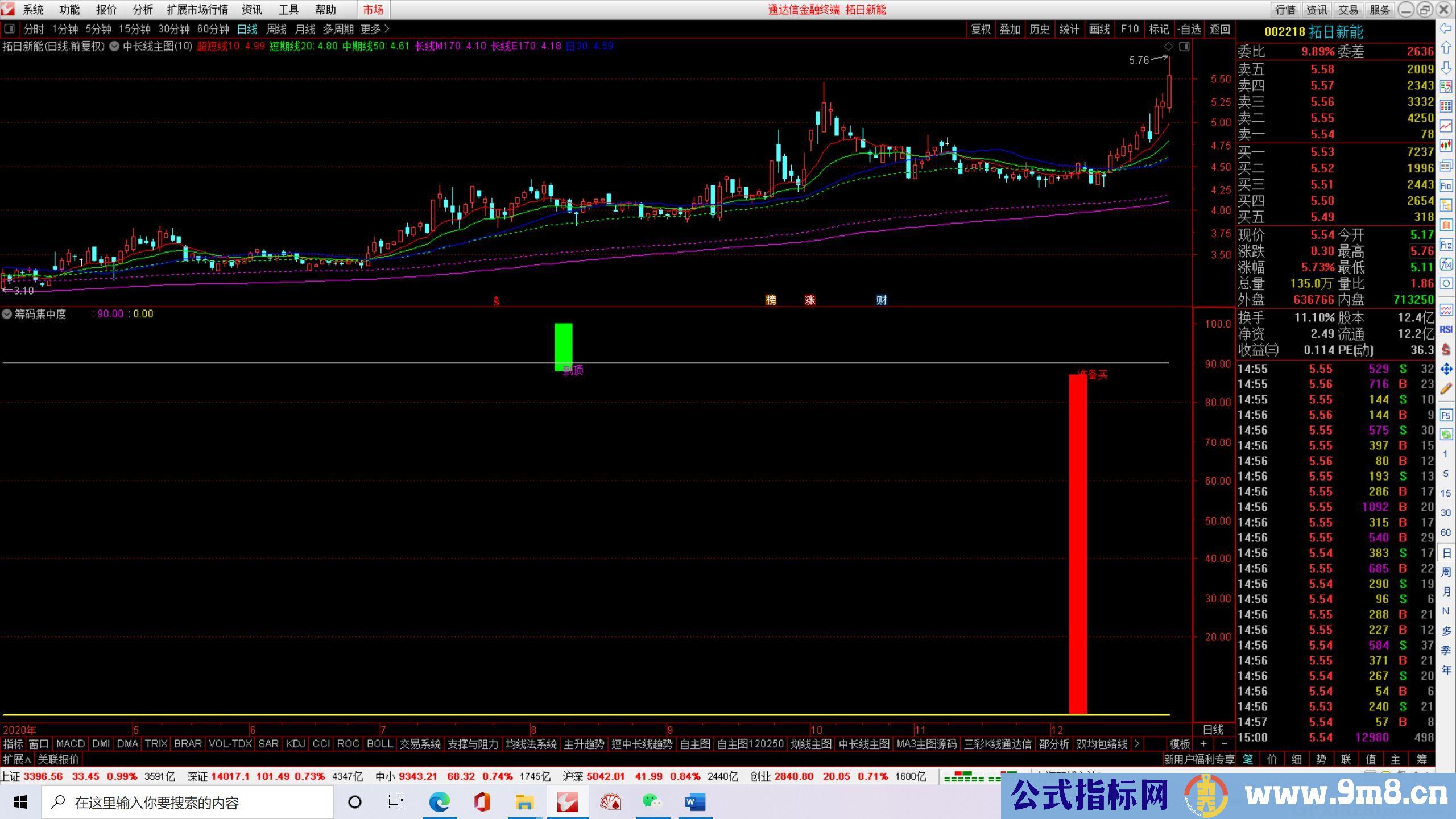Viewport: 1456px width, 819px height.
Task: Click the 画线 toolbar button
Action: [x=1099, y=29]
